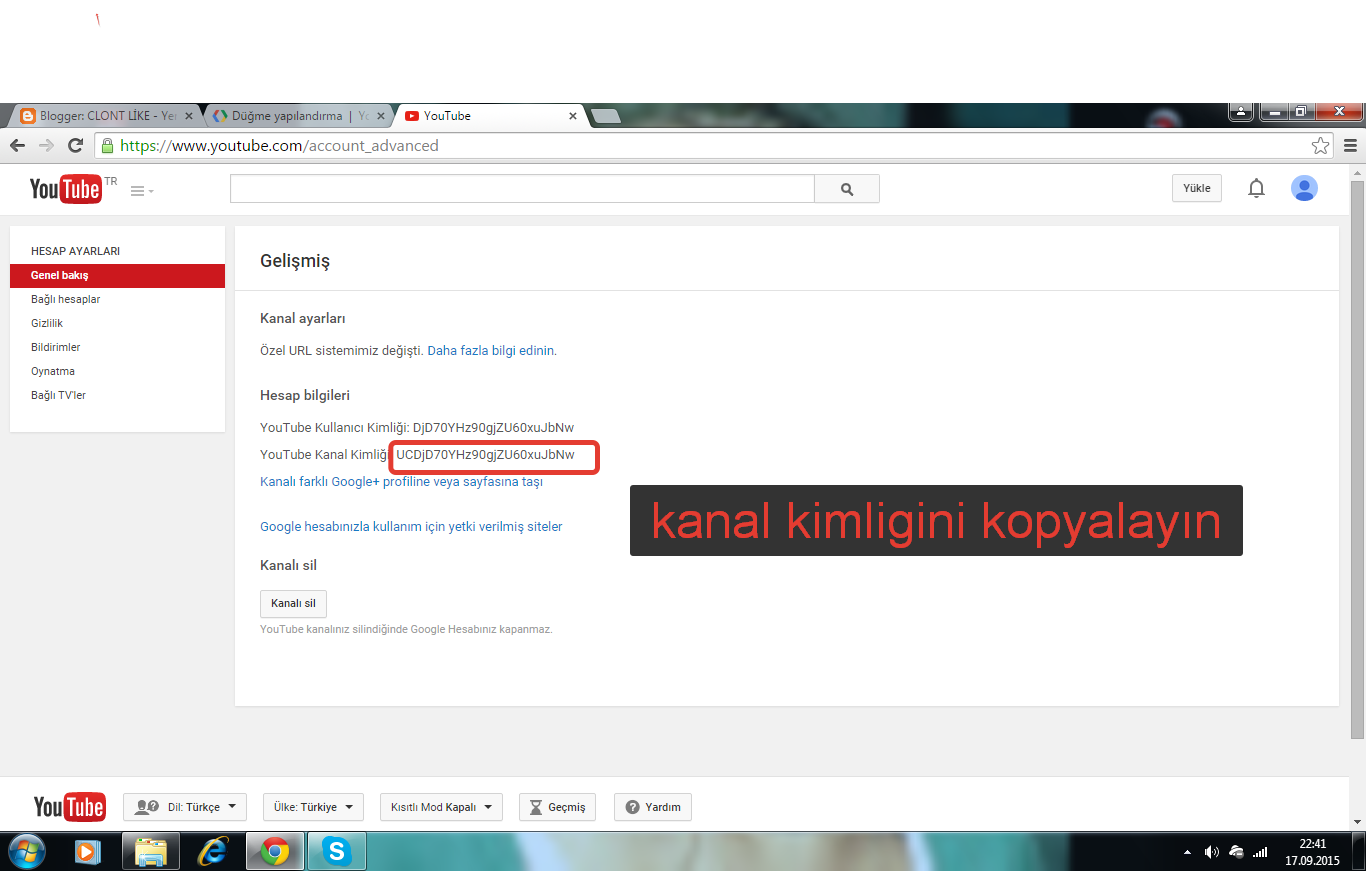Show hidden tray icons arrow
The height and width of the screenshot is (871, 1366).
[x=1187, y=852]
